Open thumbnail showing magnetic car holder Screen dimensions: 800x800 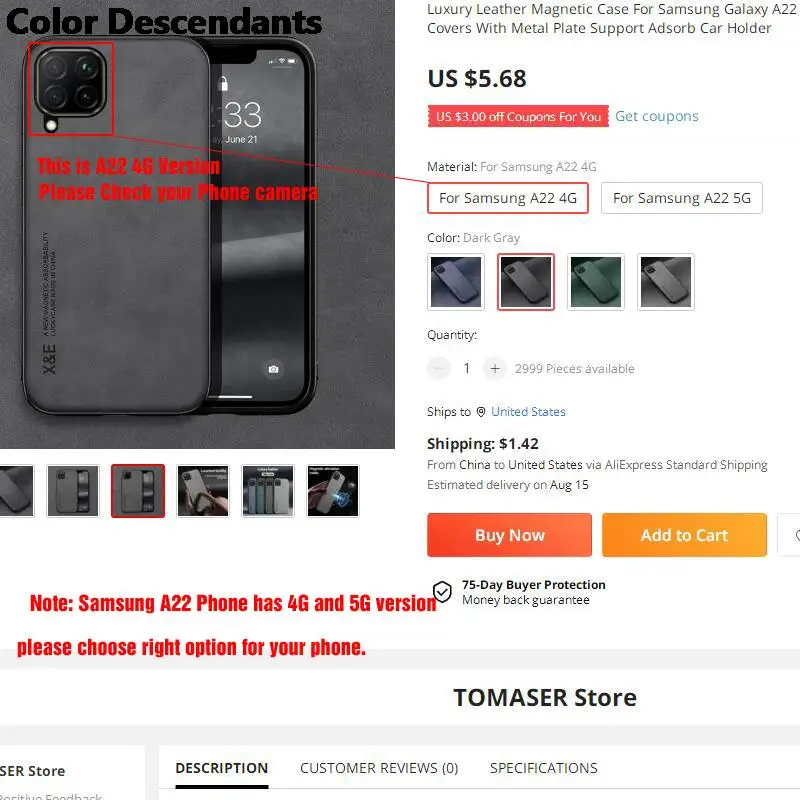point(333,491)
